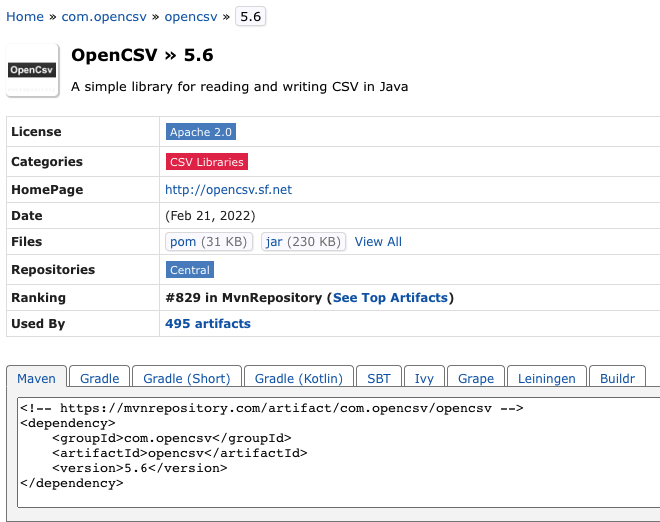Visit the http://opencsv.sf.net homepage link
This screenshot has width=660, height=522.
(x=229, y=190)
